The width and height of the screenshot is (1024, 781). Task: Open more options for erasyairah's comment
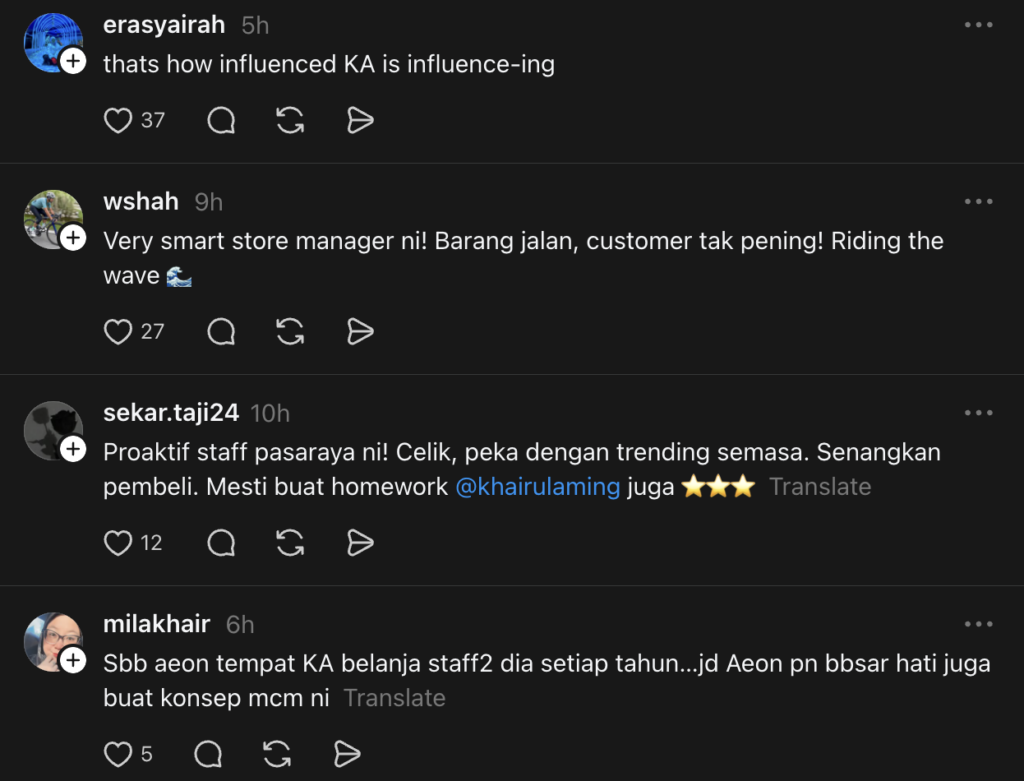pos(978,25)
